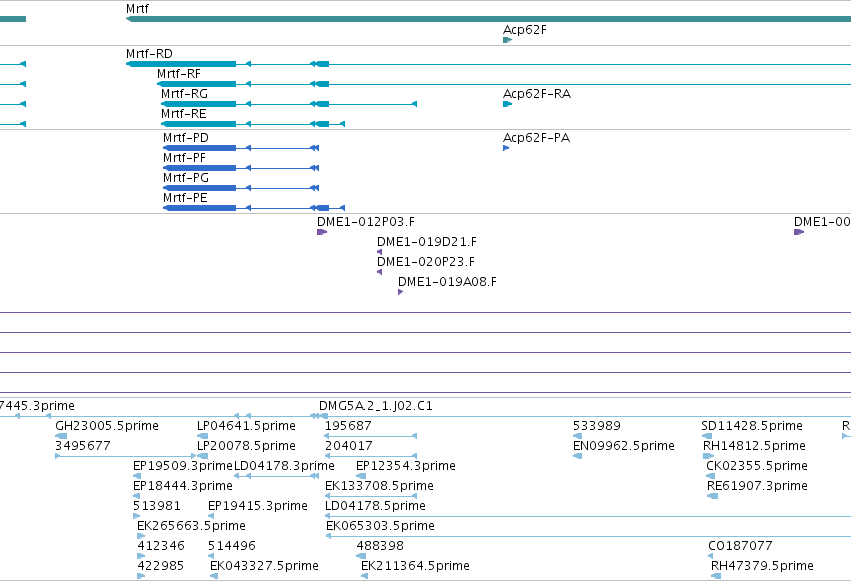Click the 488398 feature glyph
851x581 pixels.
pyautogui.click(x=360, y=556)
